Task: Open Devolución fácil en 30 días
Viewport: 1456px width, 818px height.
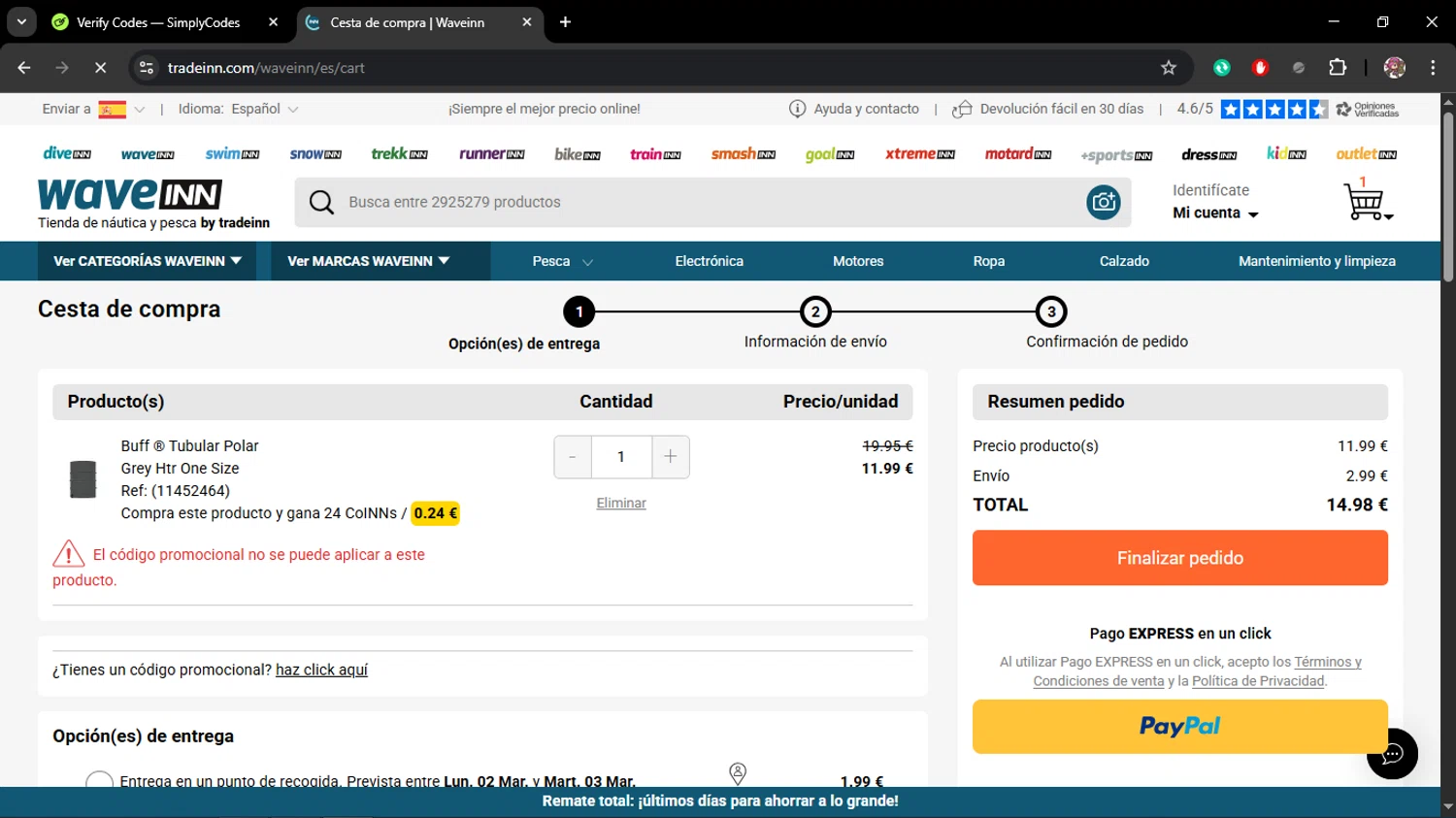Action: point(1047,109)
